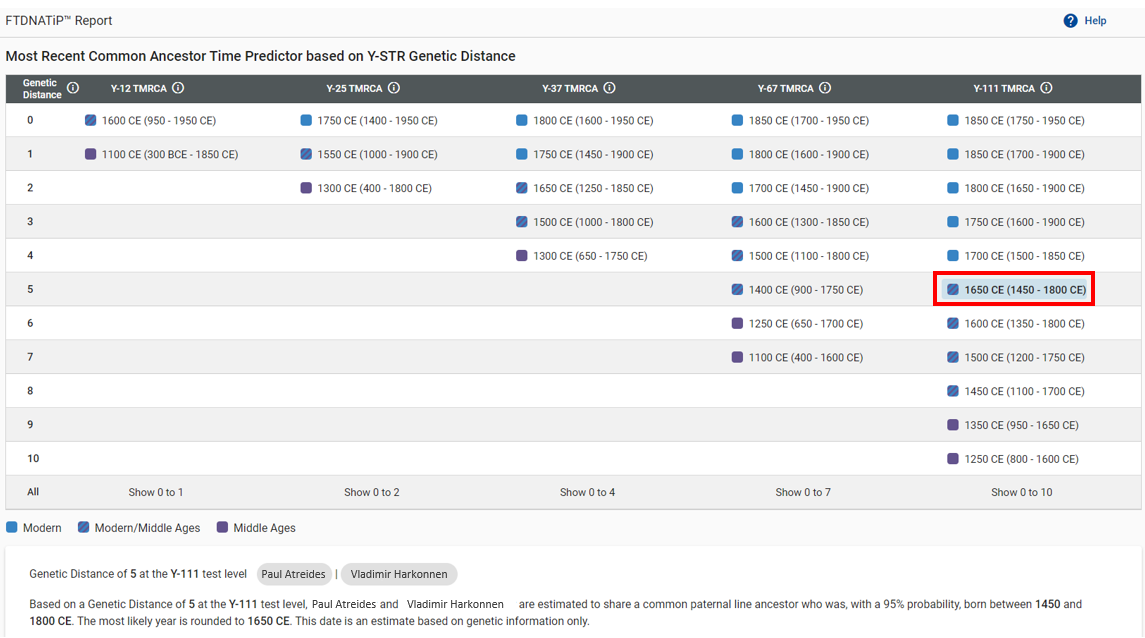Select cell 1500 CE (1000 - 1800 CE)
The image size is (1145, 638).
pos(584,222)
